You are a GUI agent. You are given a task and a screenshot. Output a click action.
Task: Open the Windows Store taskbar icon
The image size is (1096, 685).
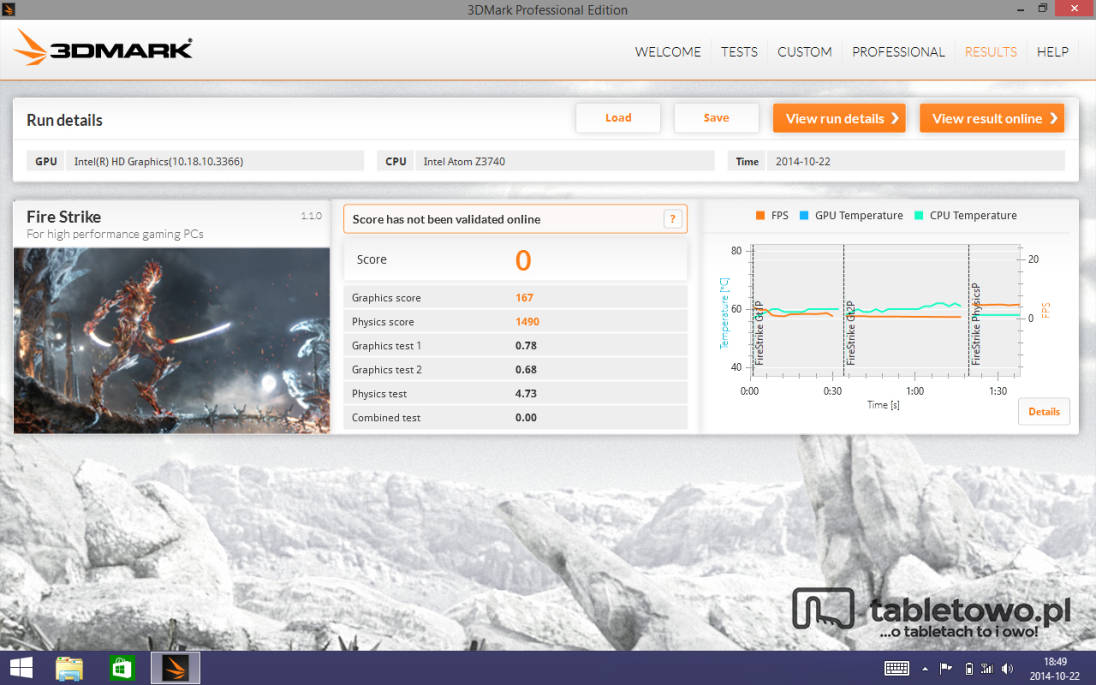pos(122,668)
